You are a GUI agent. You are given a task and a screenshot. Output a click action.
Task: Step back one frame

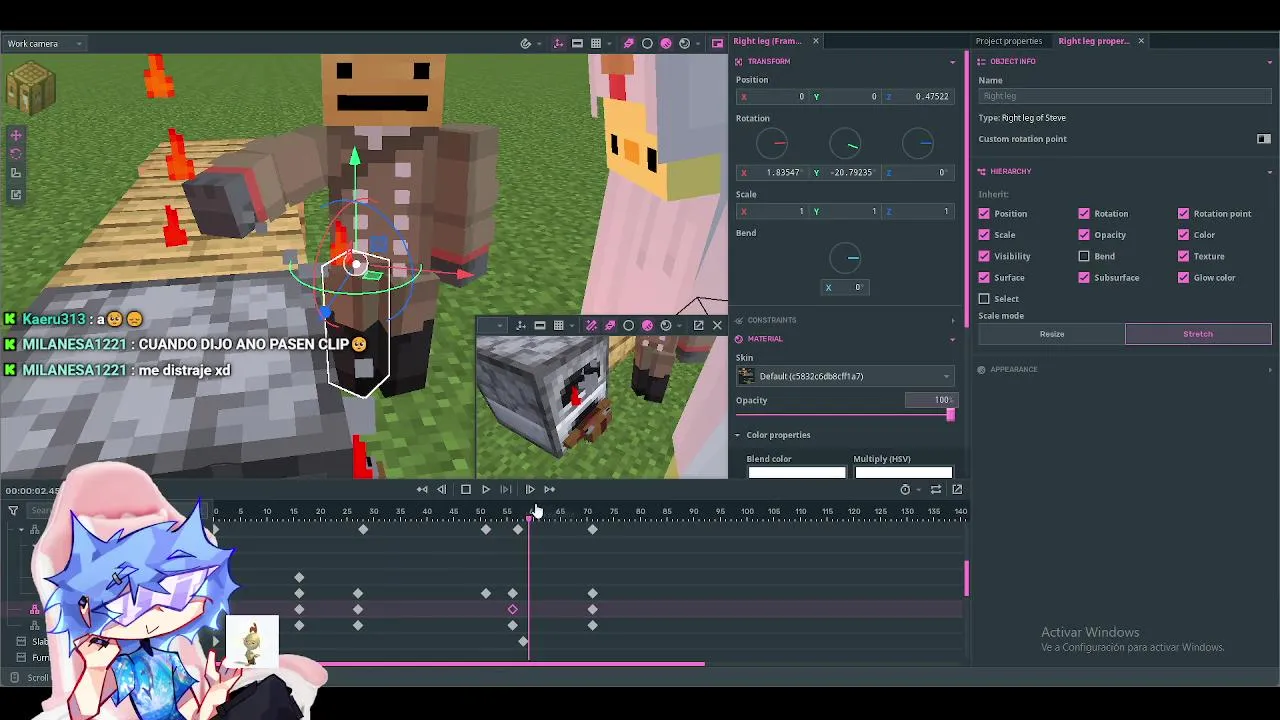[441, 489]
